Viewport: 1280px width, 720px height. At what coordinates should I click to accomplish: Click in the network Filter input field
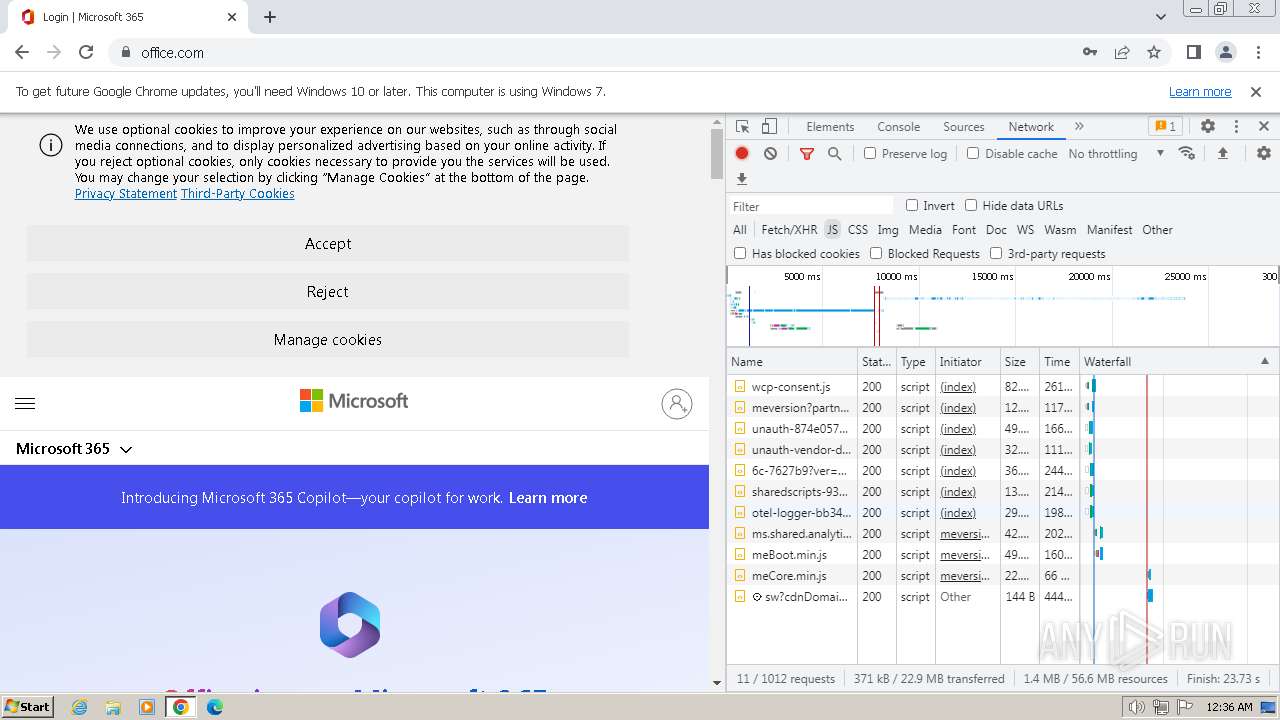(x=812, y=205)
